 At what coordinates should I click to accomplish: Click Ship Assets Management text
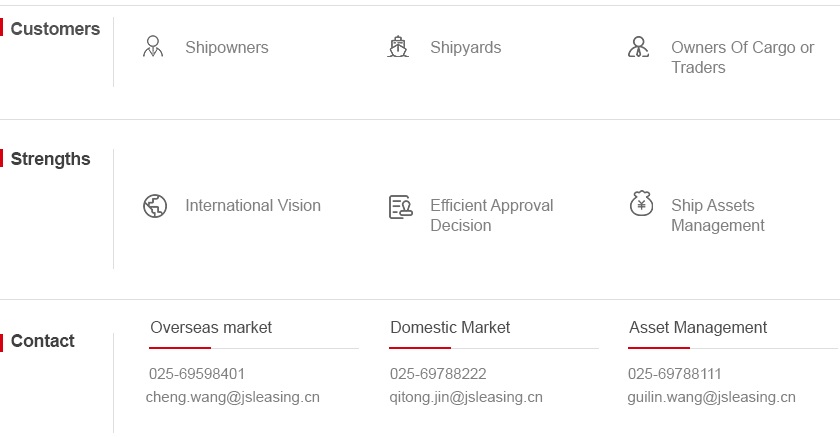(717, 215)
